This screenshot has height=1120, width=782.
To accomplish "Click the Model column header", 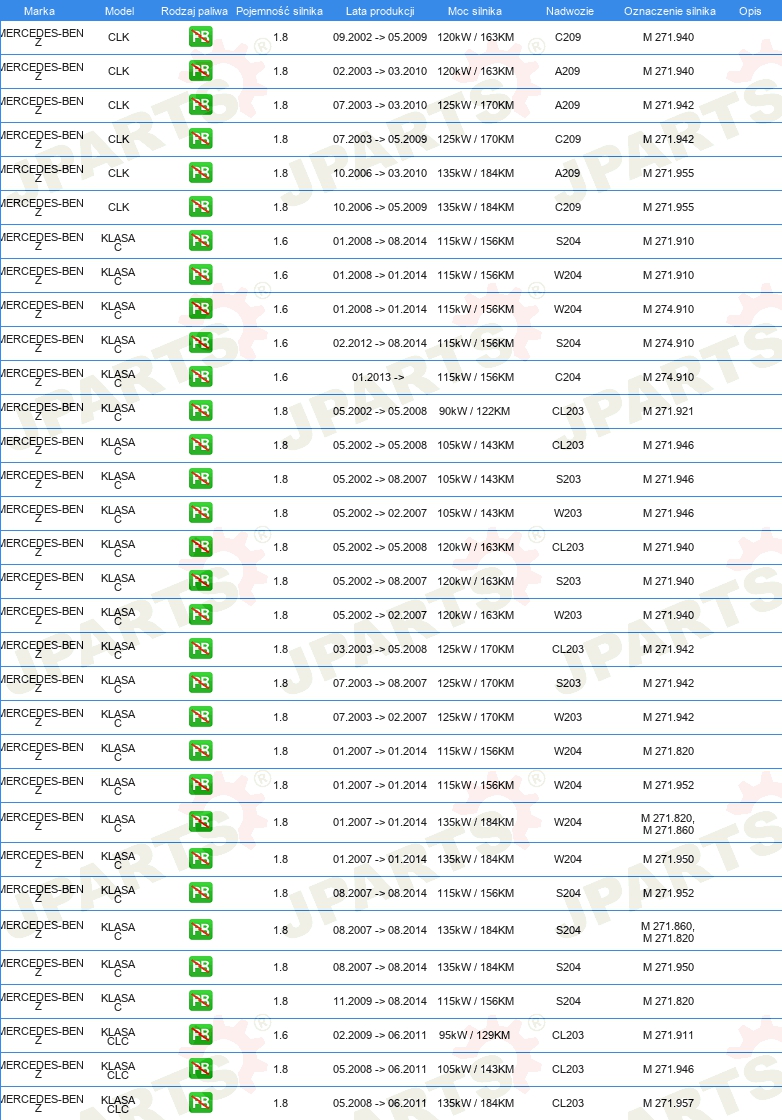I will pyautogui.click(x=119, y=11).
